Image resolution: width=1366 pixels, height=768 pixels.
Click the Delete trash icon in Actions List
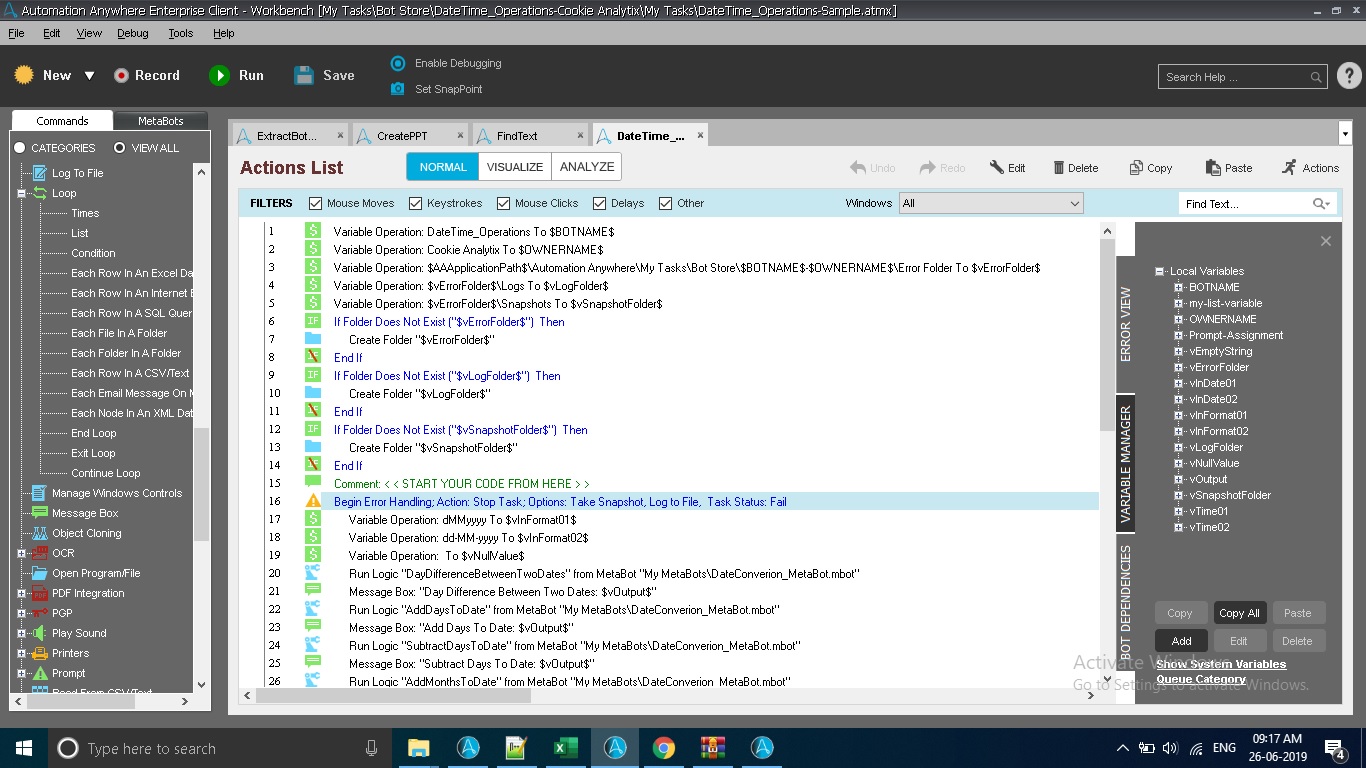(x=1059, y=168)
